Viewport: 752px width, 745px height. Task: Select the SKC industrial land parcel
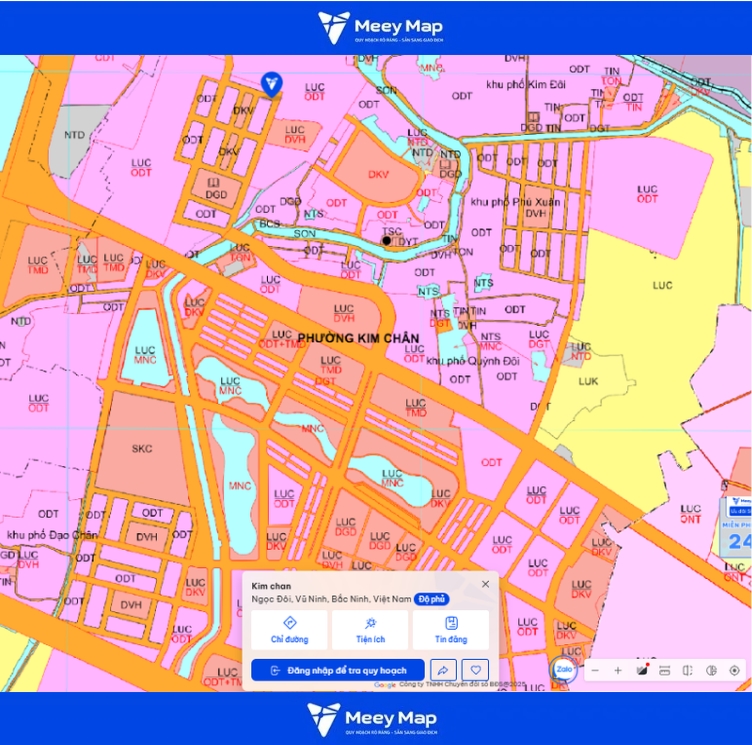142,449
